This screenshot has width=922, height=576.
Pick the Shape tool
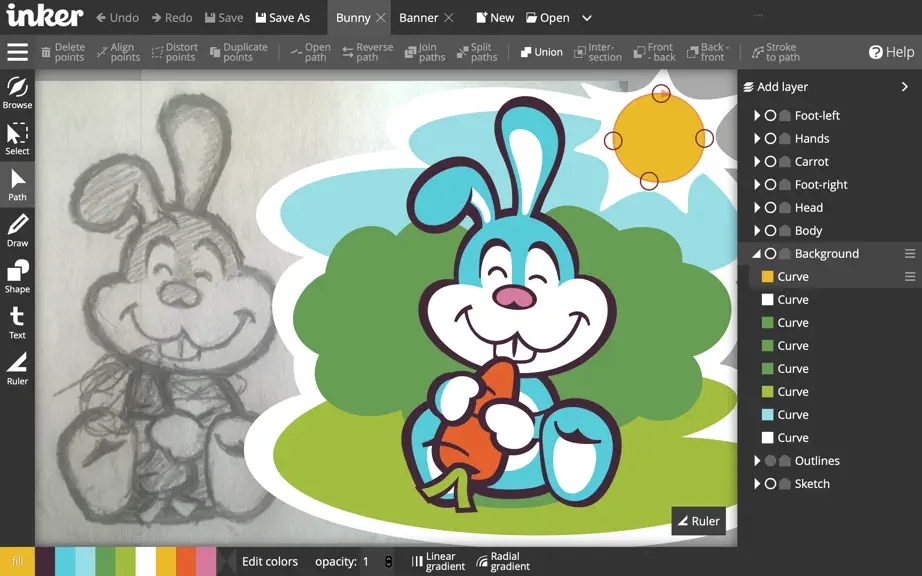(17, 276)
